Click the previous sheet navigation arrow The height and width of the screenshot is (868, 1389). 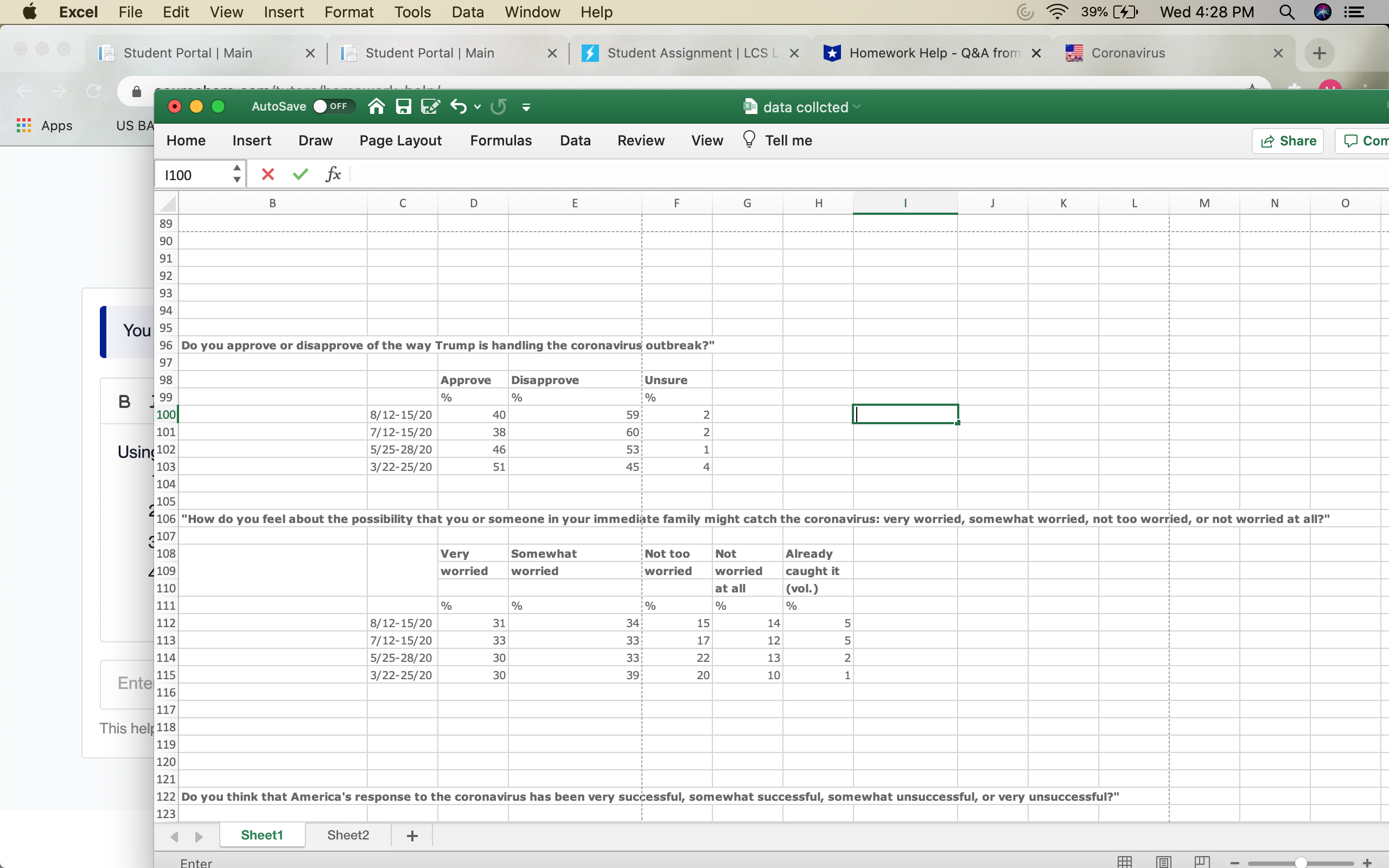click(175, 837)
